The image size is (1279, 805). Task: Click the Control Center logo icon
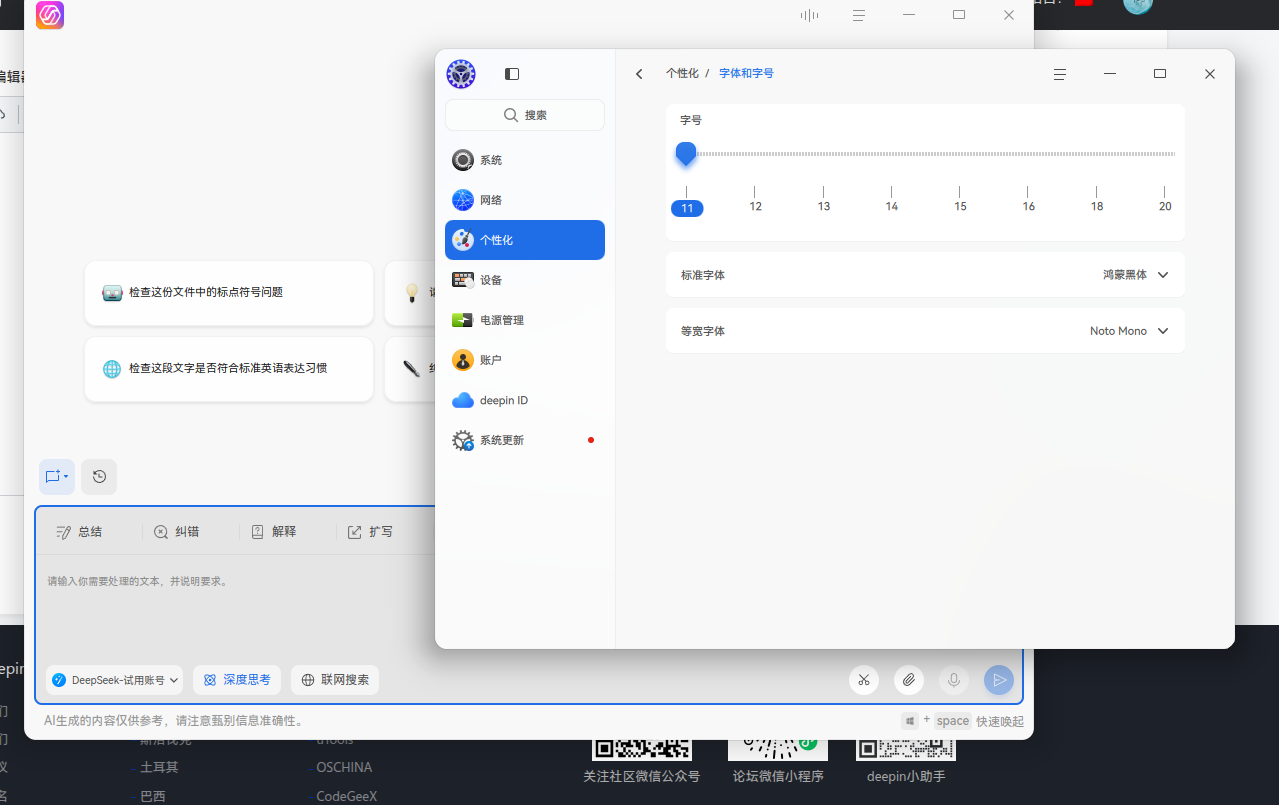pos(461,74)
